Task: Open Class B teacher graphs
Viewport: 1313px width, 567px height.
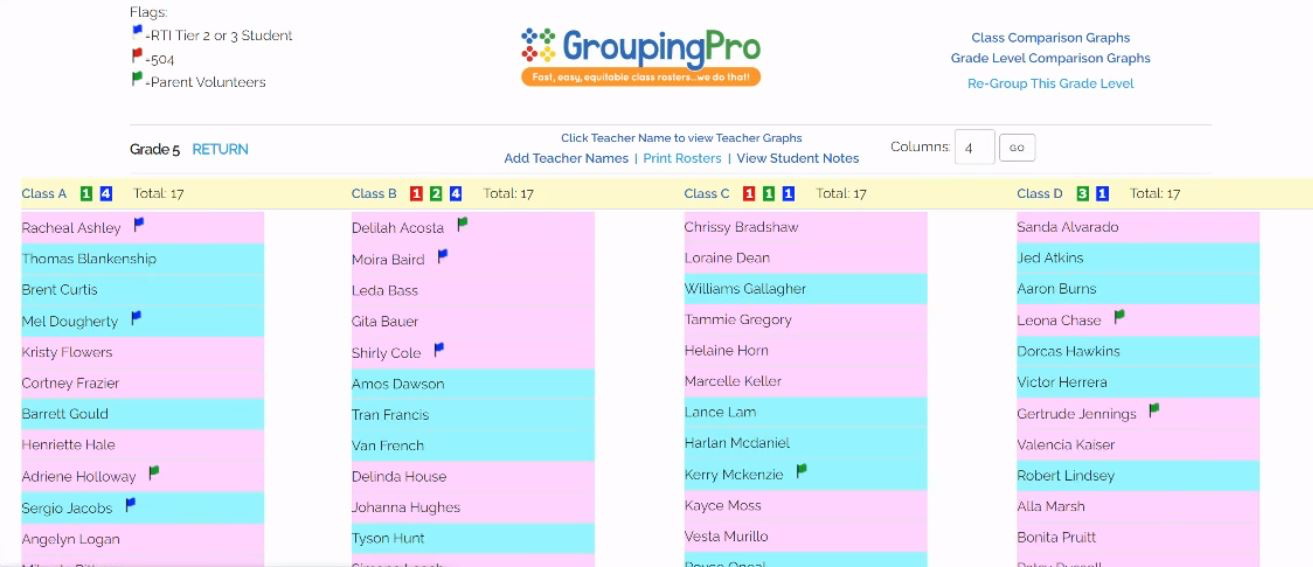Action: coord(374,194)
